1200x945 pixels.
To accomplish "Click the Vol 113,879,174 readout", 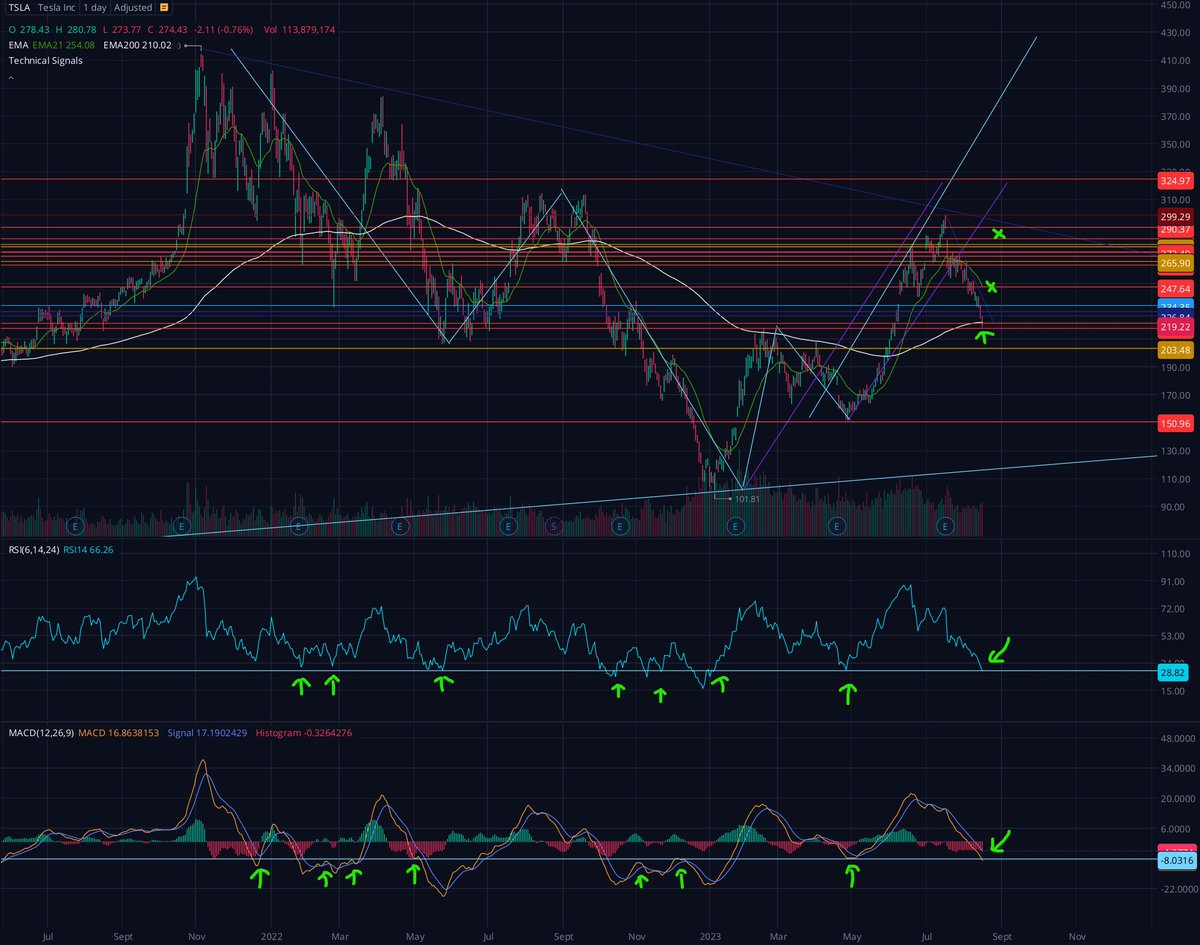I will [x=299, y=30].
